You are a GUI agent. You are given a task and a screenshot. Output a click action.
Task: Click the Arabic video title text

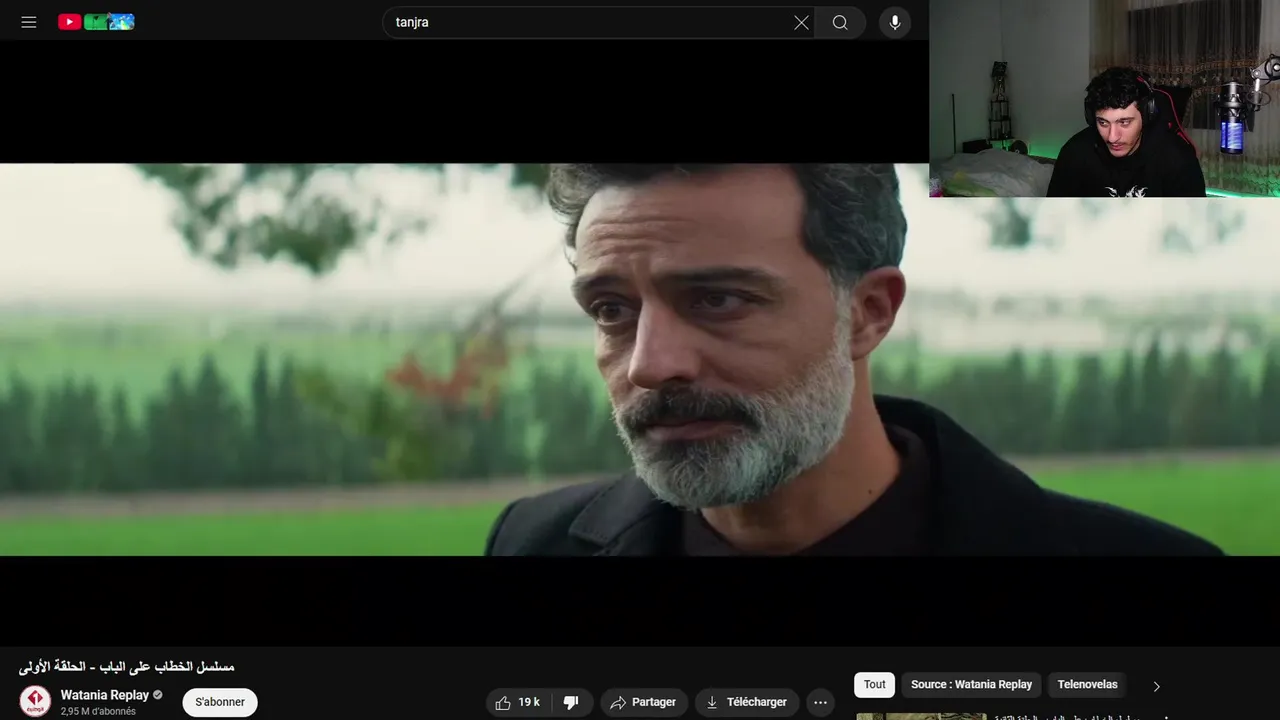[x=127, y=666]
